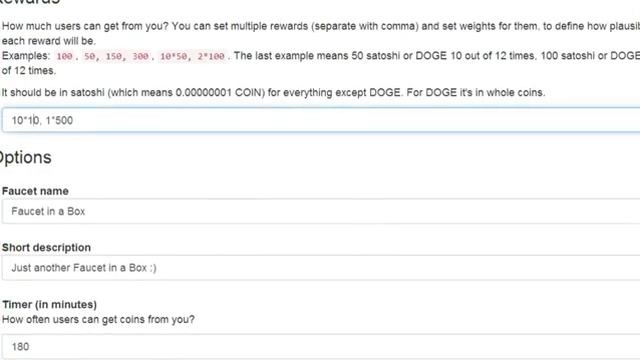The width and height of the screenshot is (640, 360).
Task: Click the 'of 12 times.' line
Action: coord(29,70)
